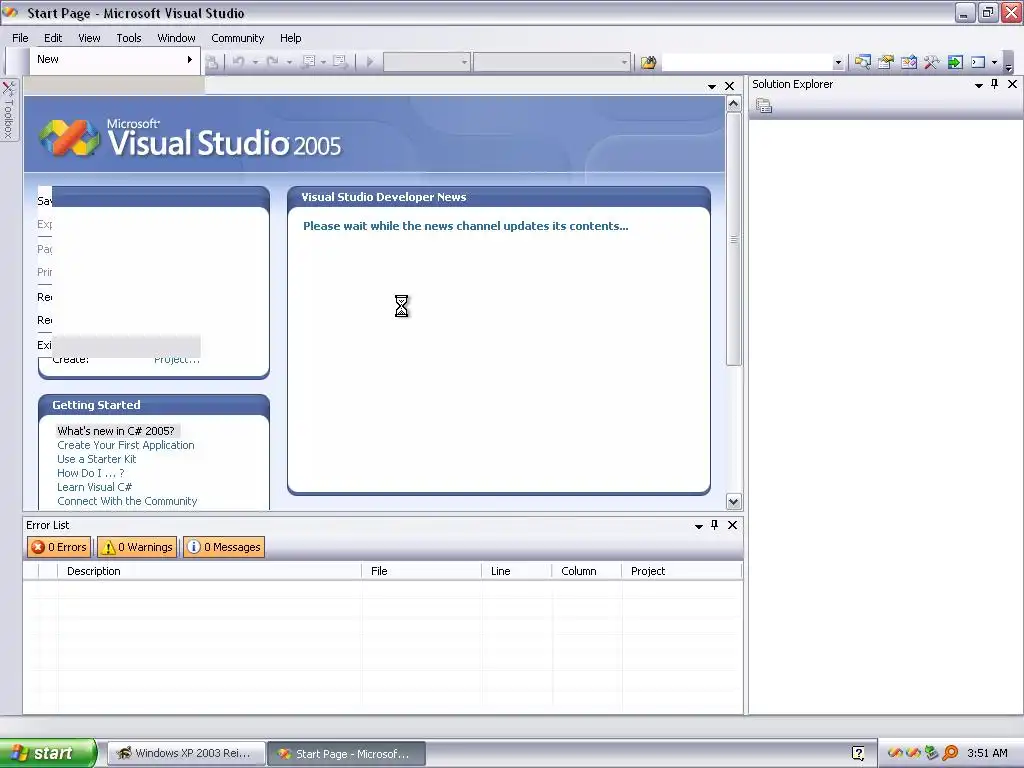The width and height of the screenshot is (1024, 768).
Task: Open the Community menu
Action: pos(238,38)
